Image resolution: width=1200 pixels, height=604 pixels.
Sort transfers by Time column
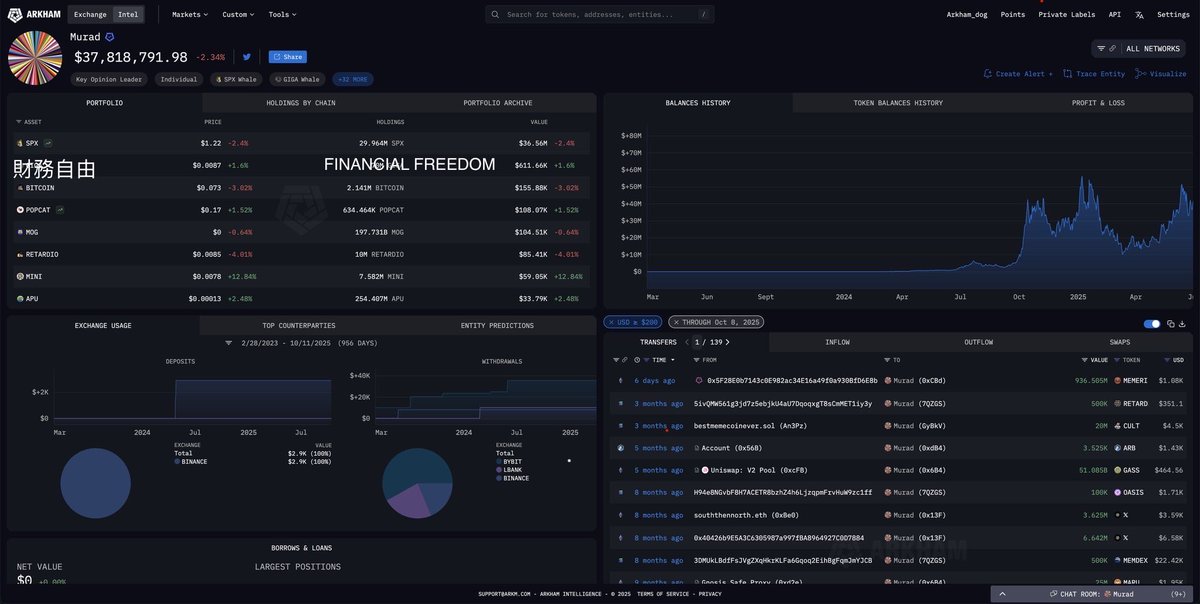pos(663,359)
